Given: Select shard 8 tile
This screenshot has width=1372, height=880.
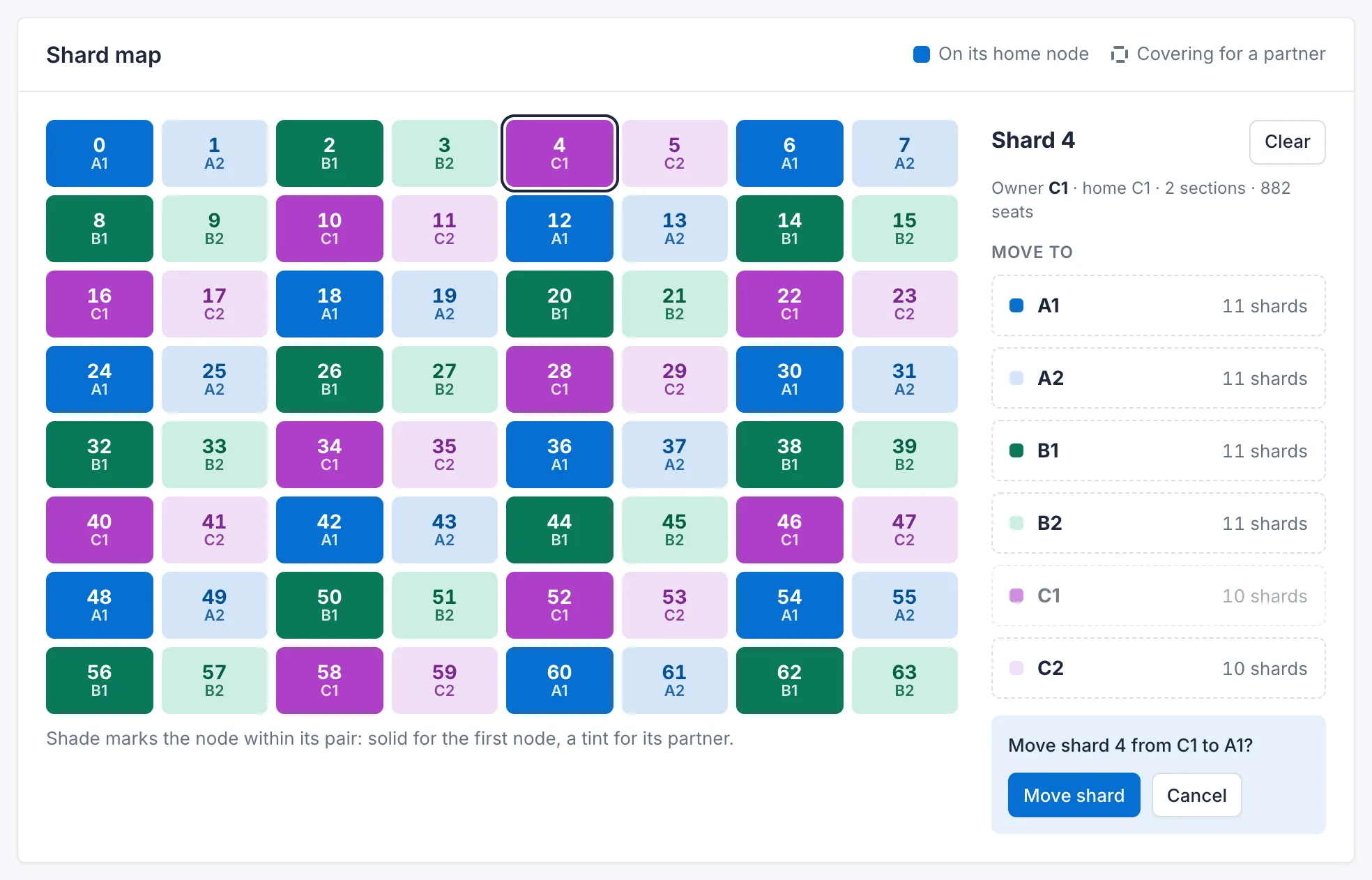Looking at the screenshot, I should coord(100,229).
